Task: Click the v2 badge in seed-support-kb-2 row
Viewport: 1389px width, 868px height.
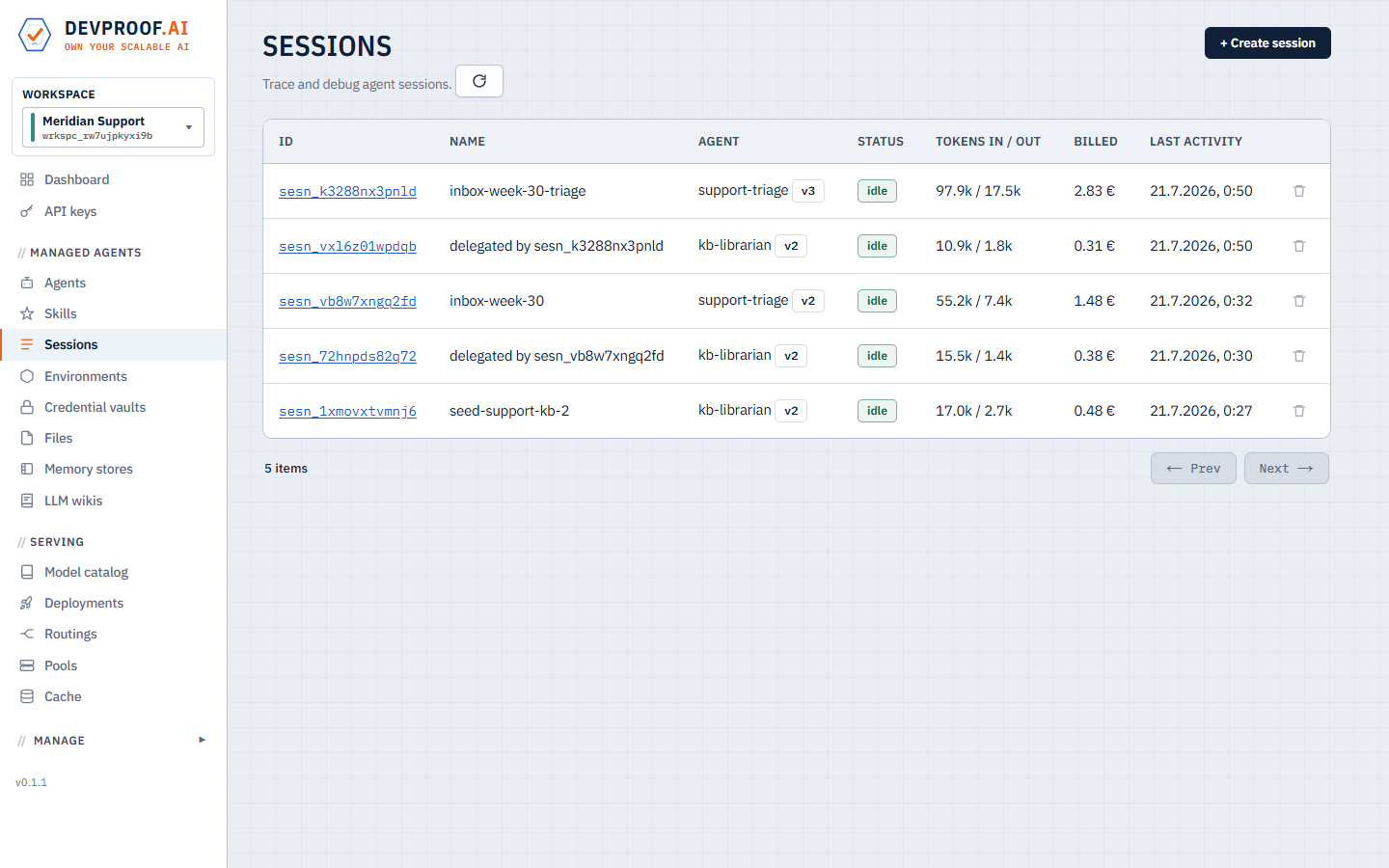Action: [x=791, y=411]
